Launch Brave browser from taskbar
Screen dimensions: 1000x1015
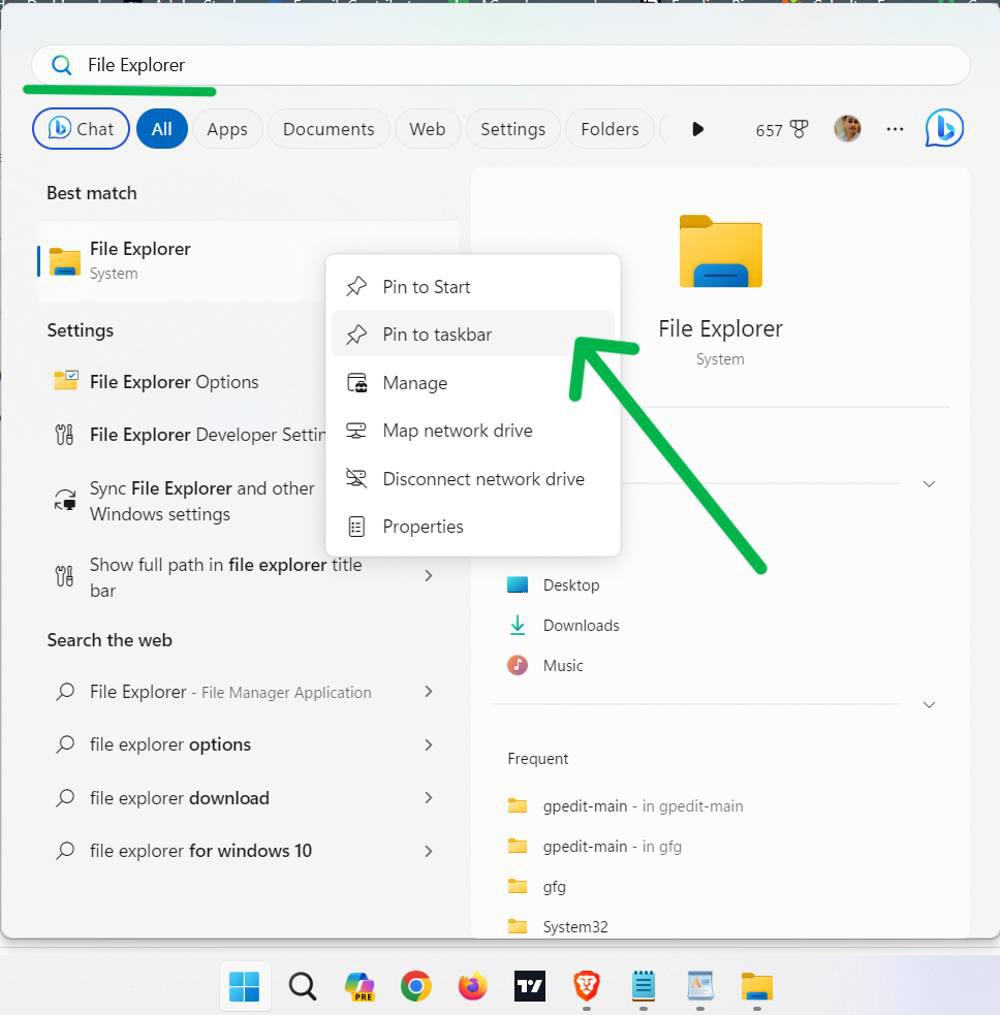click(x=586, y=987)
